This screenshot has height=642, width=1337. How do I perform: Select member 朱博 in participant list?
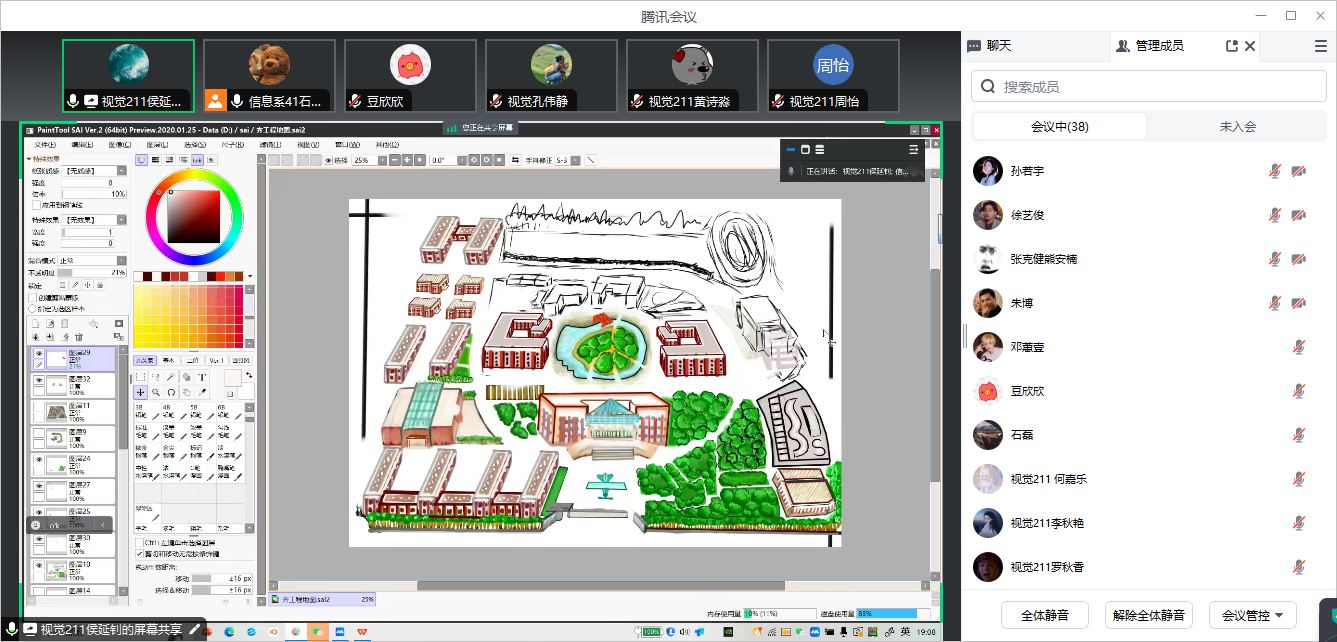[x=1022, y=303]
